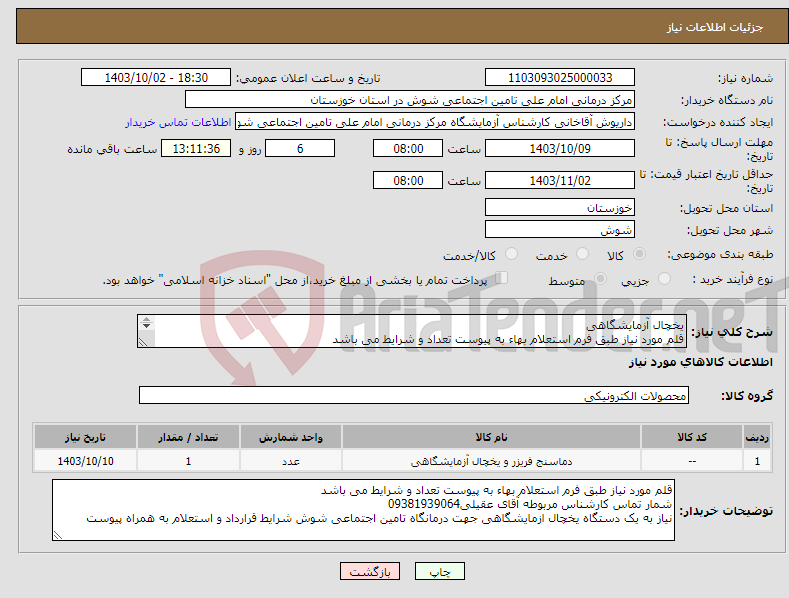Click the تاریخ نیاز column header
Screen dimensions: 789x598
[85, 437]
